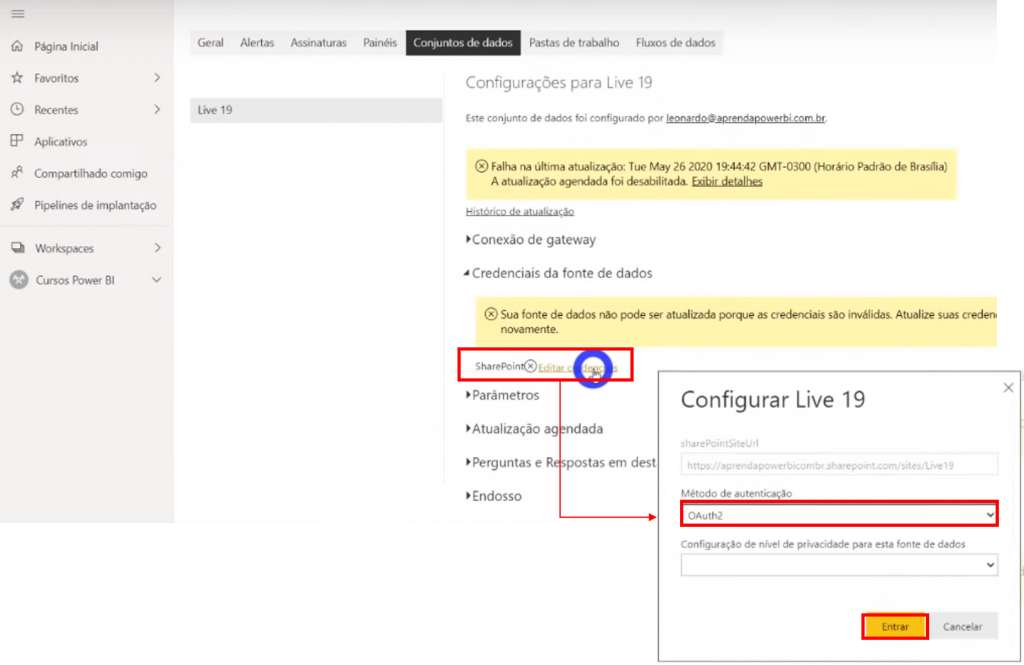Click the Cancelar button
Image resolution: width=1024 pixels, height=665 pixels.
coord(962,627)
